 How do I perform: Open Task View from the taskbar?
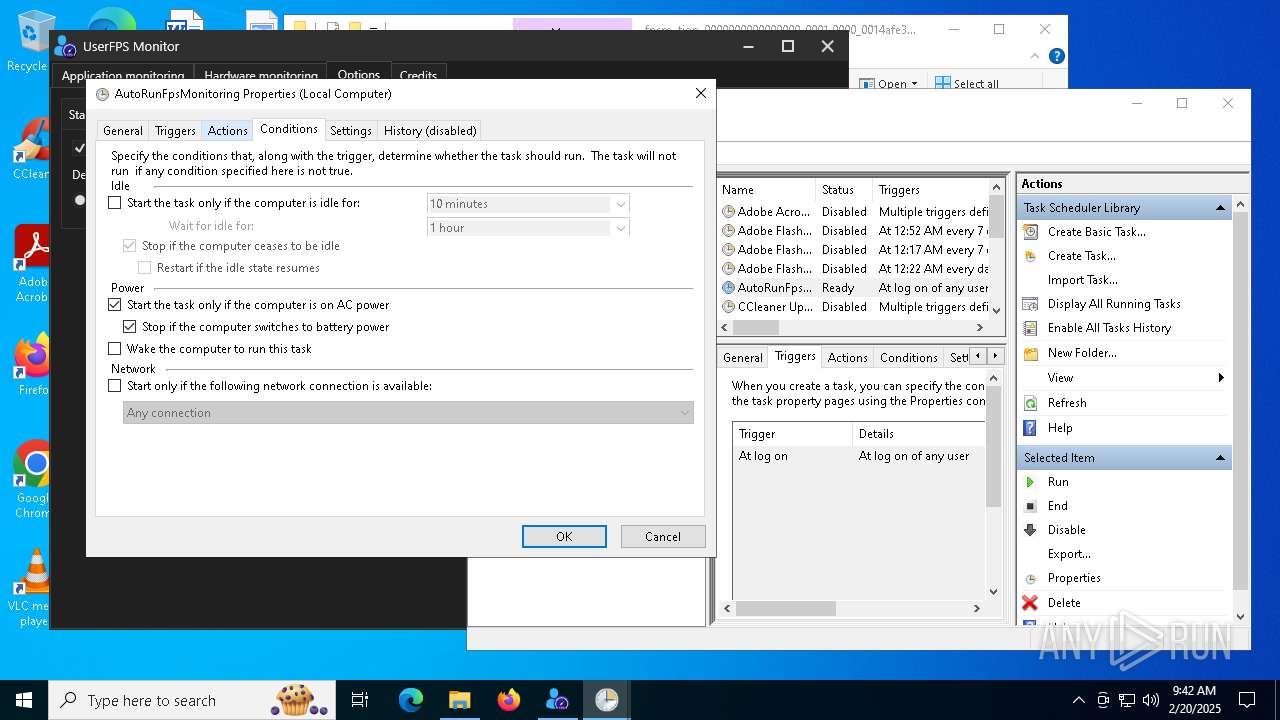point(360,700)
